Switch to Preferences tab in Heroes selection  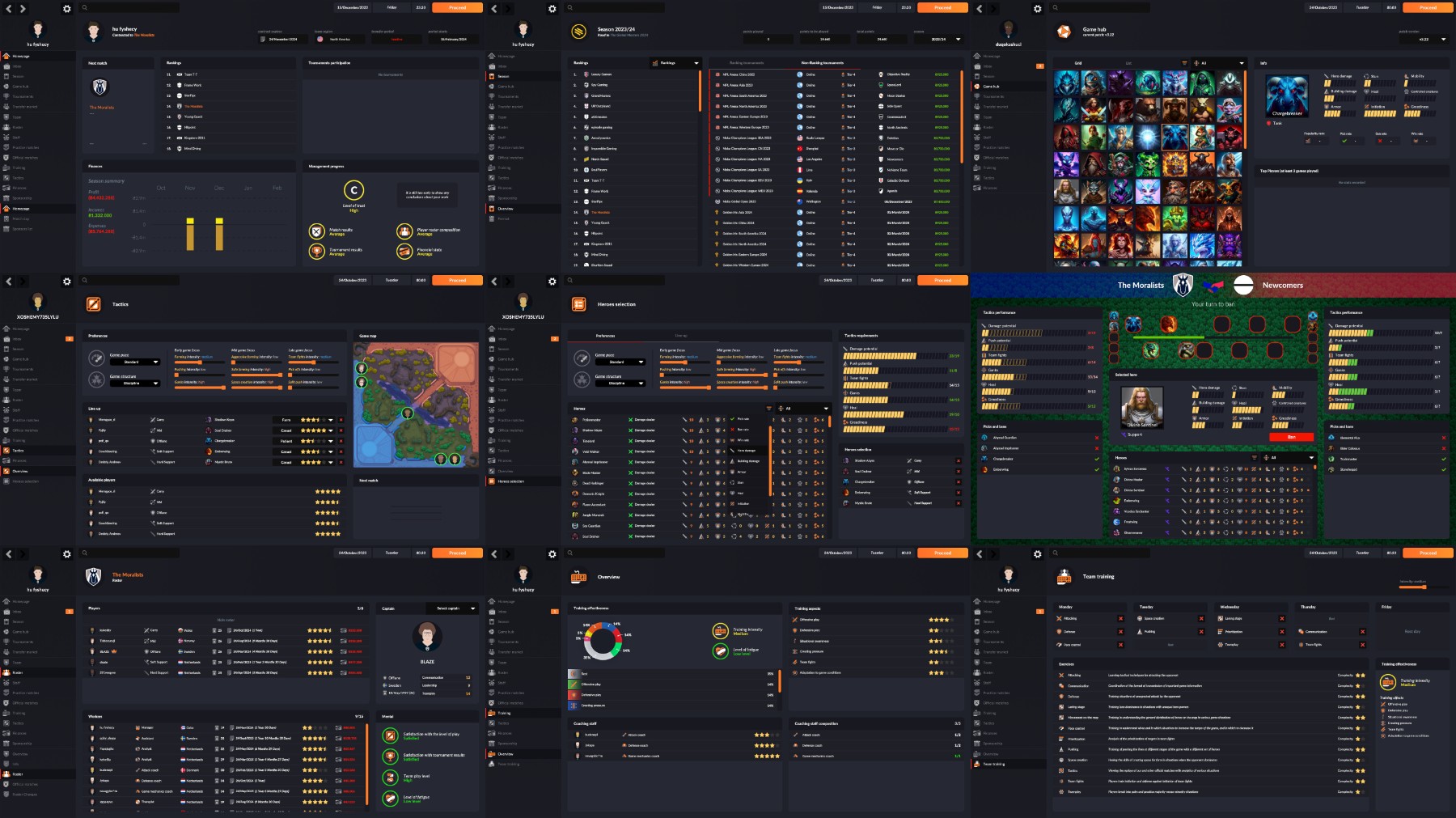605,336
